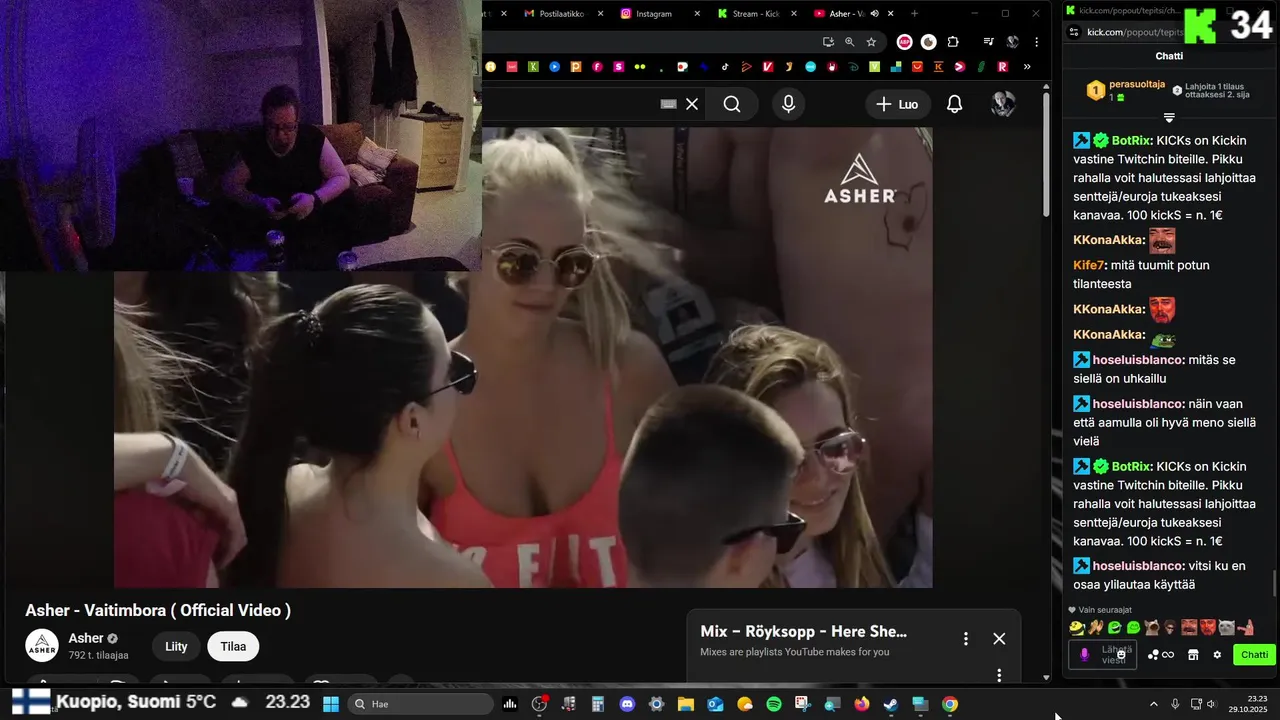Image resolution: width=1280 pixels, height=720 pixels.
Task: Expand hidden bookmarks with double chevron
Action: [1027, 67]
